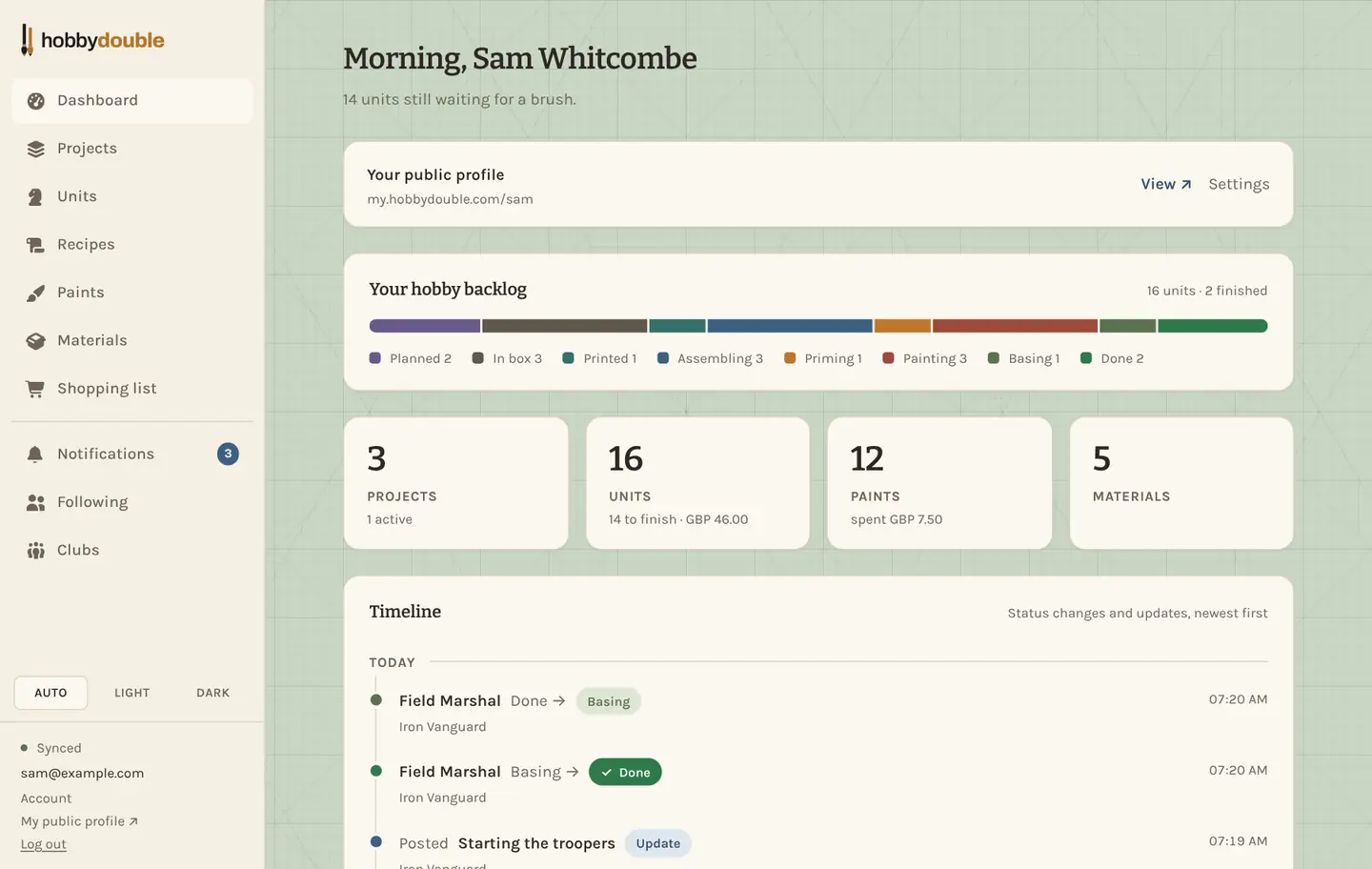Open the Dashboard palette icon
1372x869 pixels.
[36, 101]
